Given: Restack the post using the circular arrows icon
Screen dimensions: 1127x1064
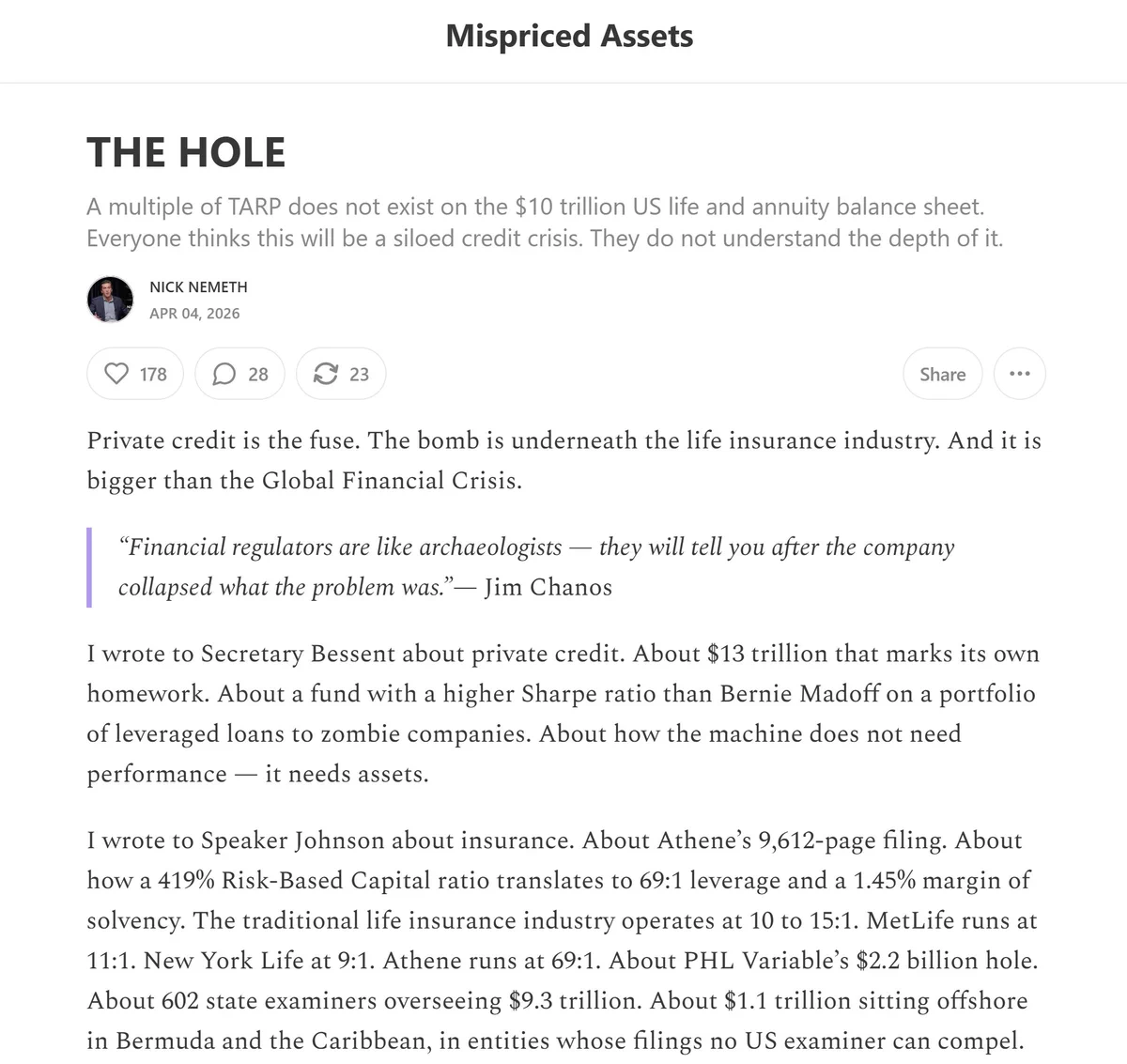Looking at the screenshot, I should click(x=325, y=374).
